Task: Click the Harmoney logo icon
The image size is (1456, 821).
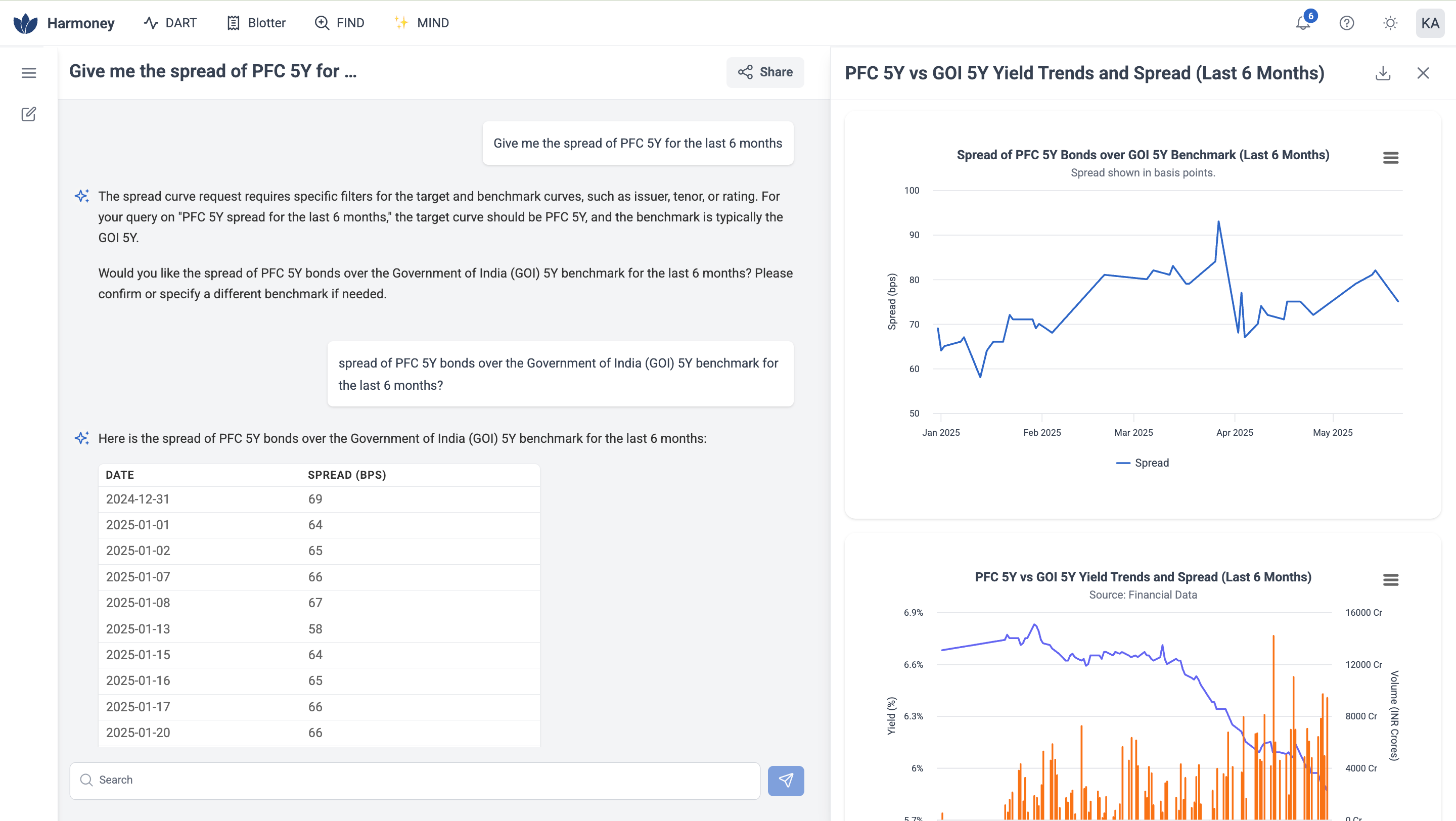Action: coord(25,23)
